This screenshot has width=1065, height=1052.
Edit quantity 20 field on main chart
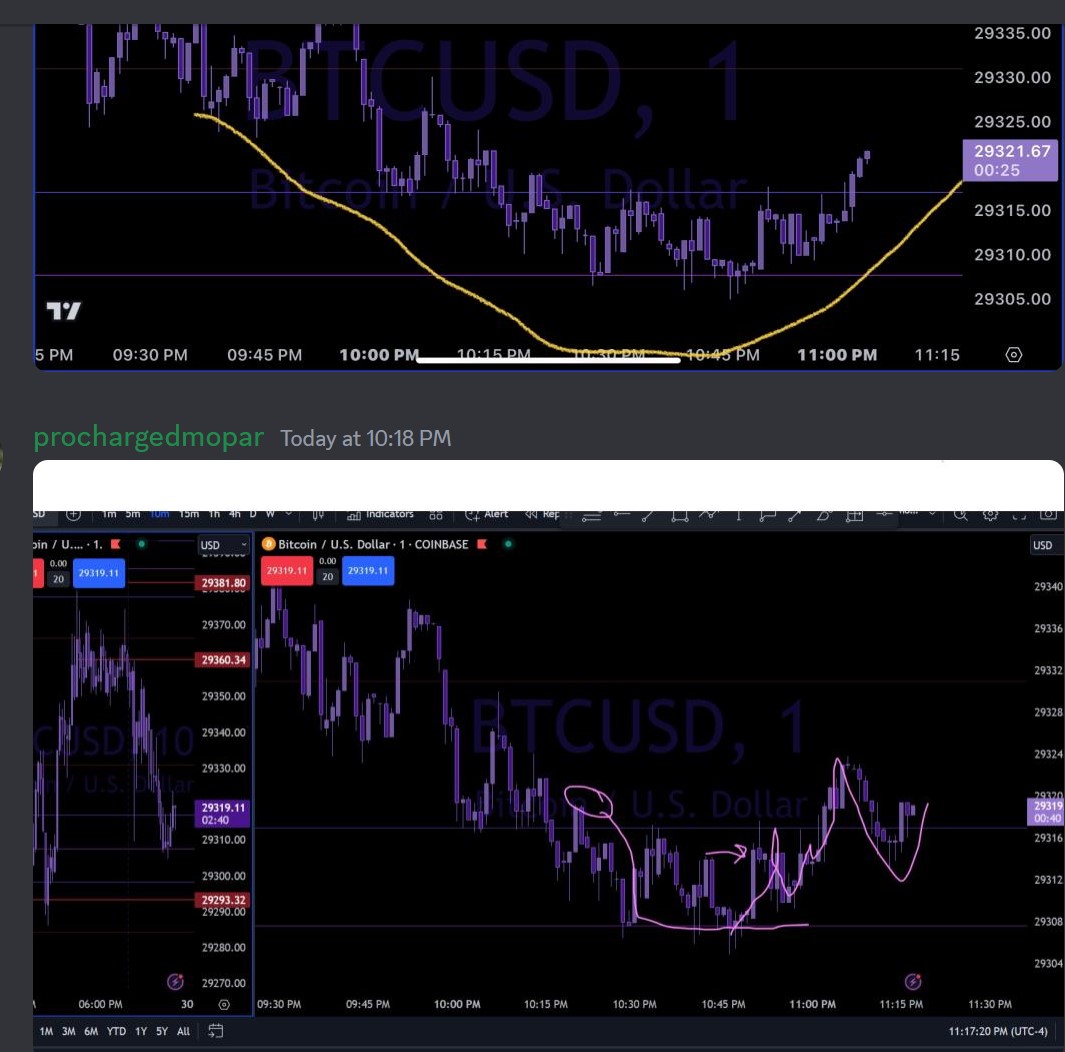328,577
